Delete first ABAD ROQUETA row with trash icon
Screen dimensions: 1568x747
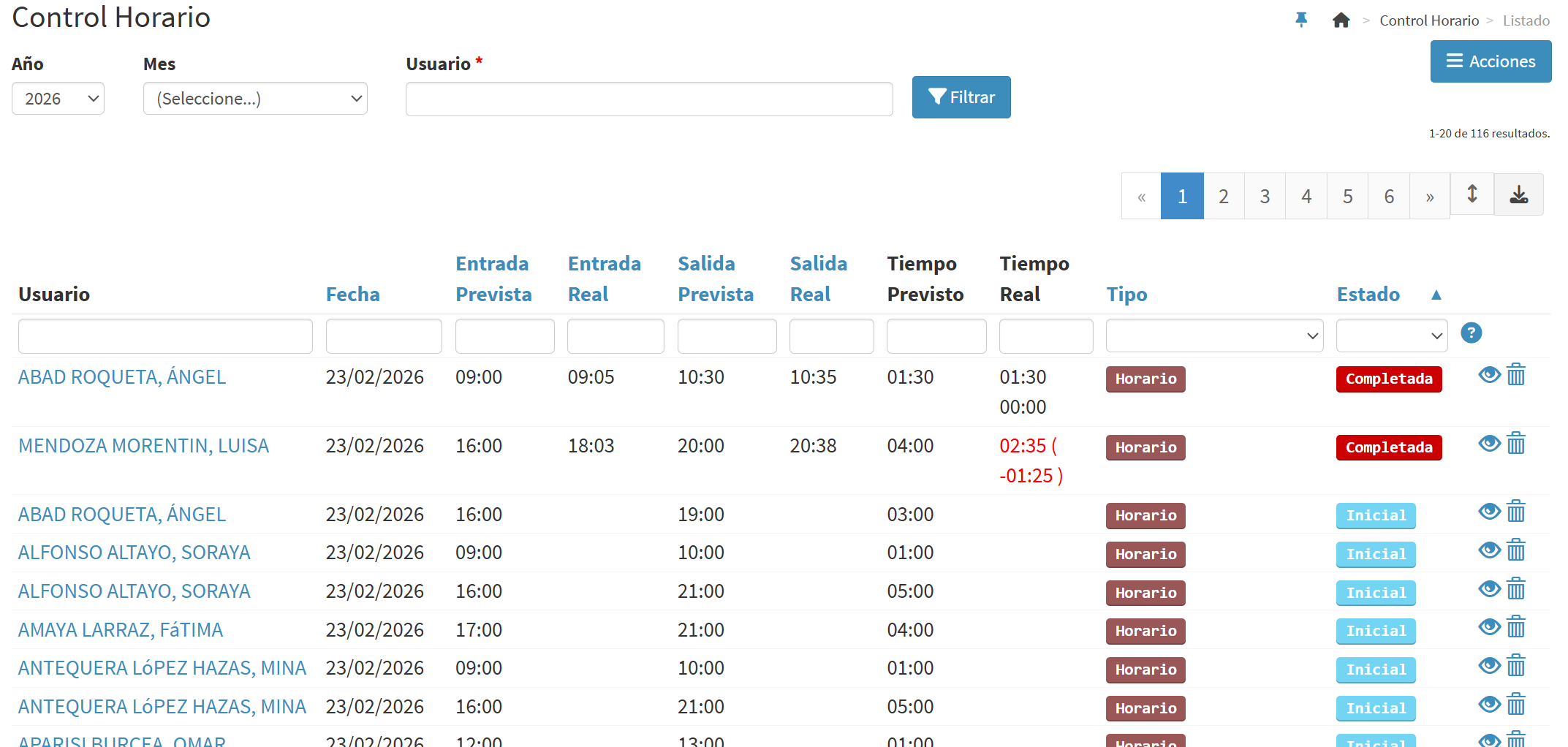1516,375
